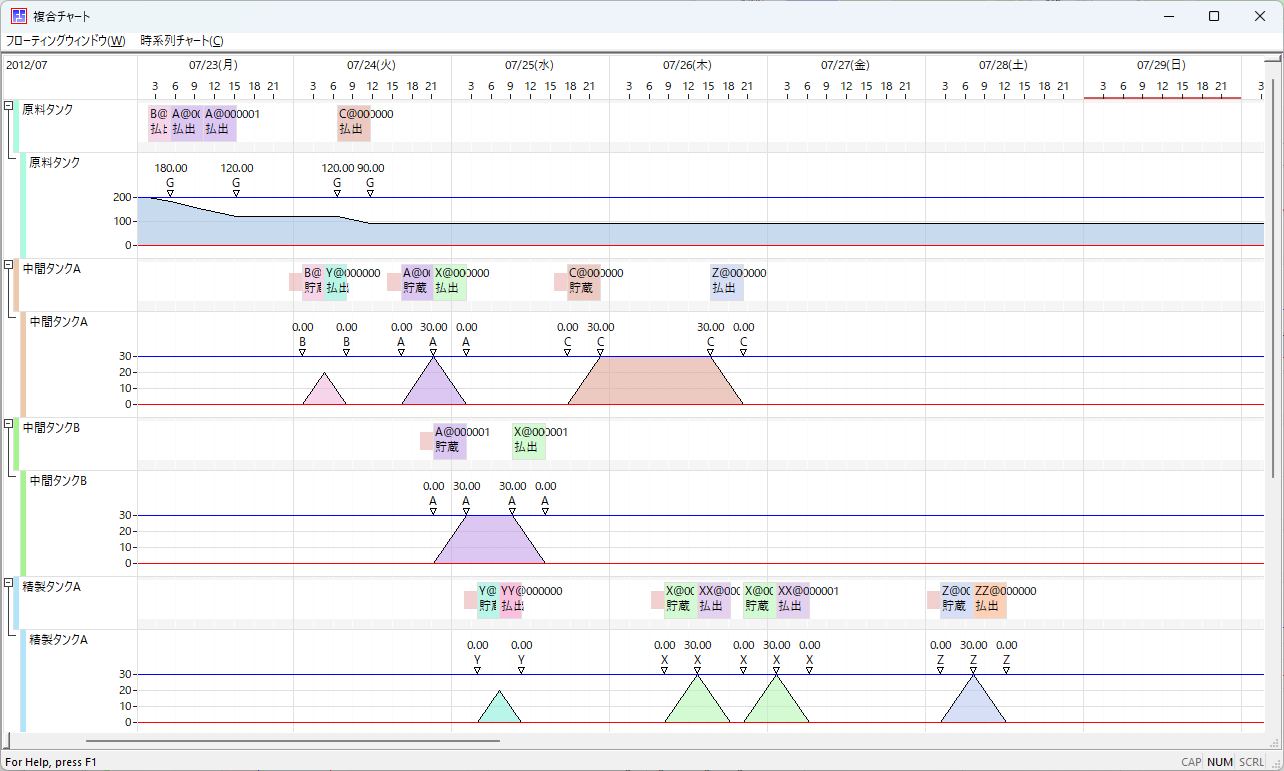Click the 複合チャート app icon in title bar
This screenshot has width=1284, height=771.
click(x=19, y=16)
